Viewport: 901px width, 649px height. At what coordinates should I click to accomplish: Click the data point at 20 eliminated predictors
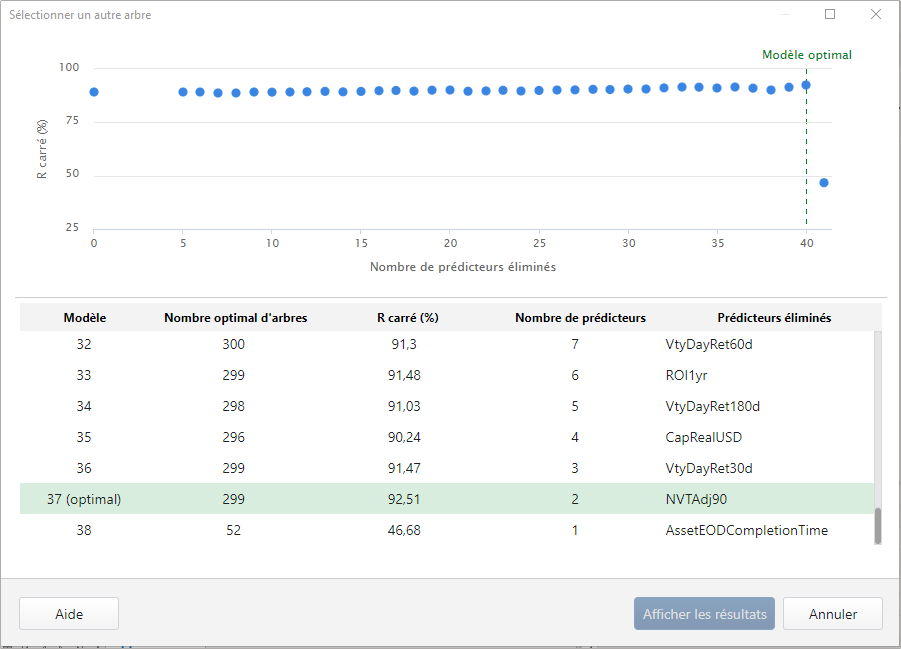450,89
